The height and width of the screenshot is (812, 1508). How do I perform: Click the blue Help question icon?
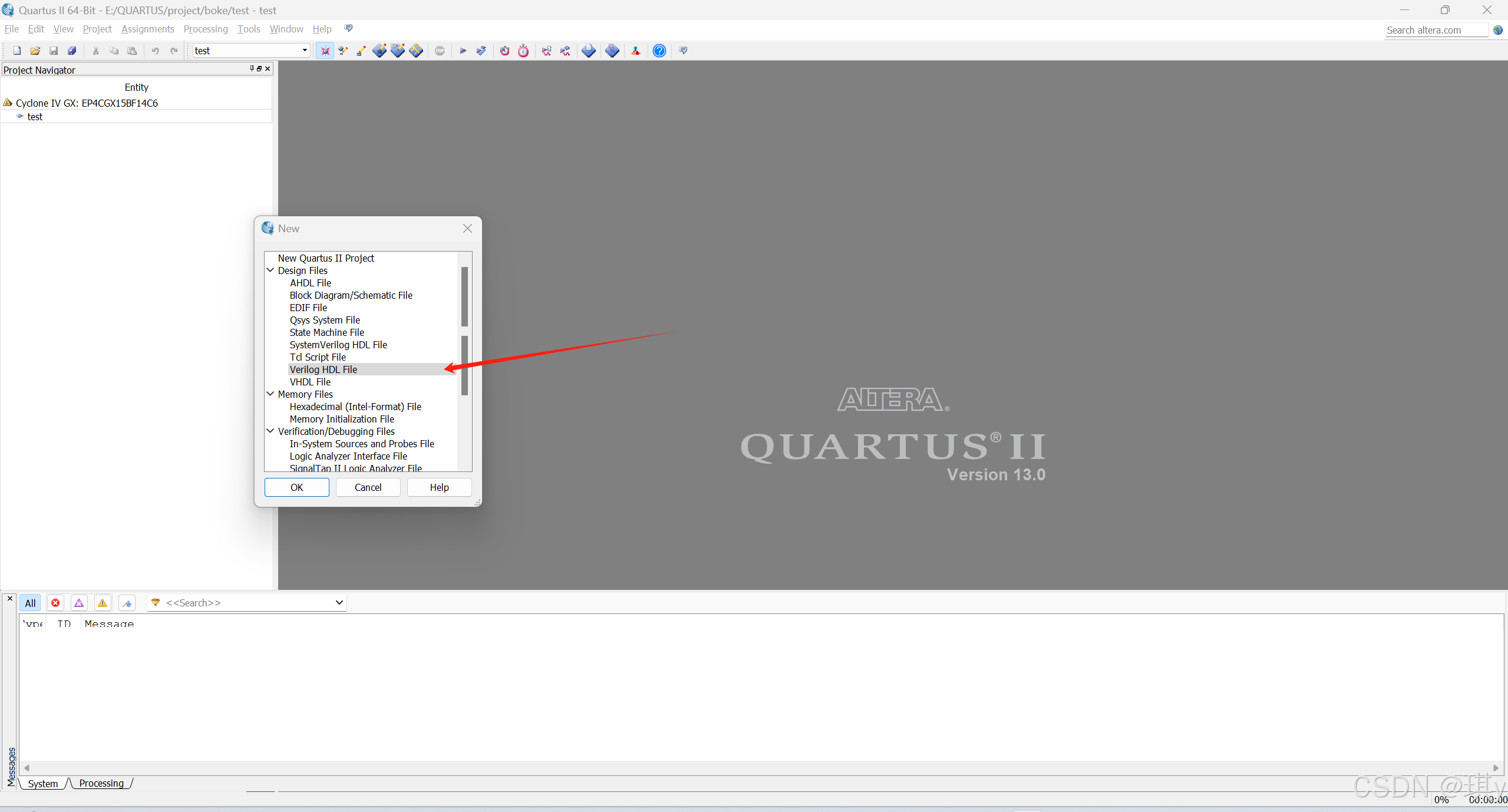click(659, 51)
